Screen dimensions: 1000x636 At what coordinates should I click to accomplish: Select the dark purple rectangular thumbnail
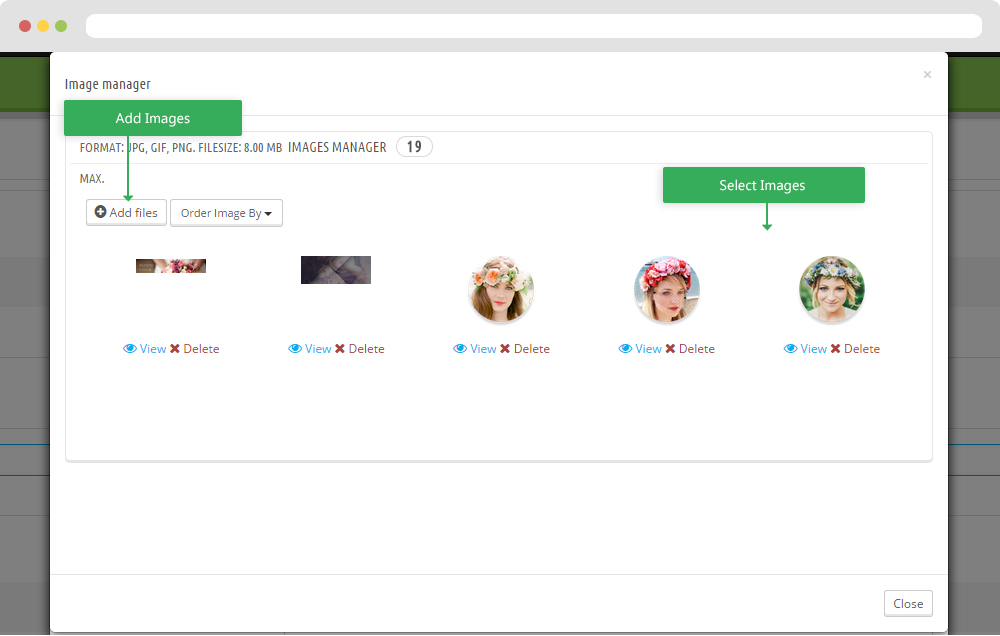pyautogui.click(x=336, y=270)
